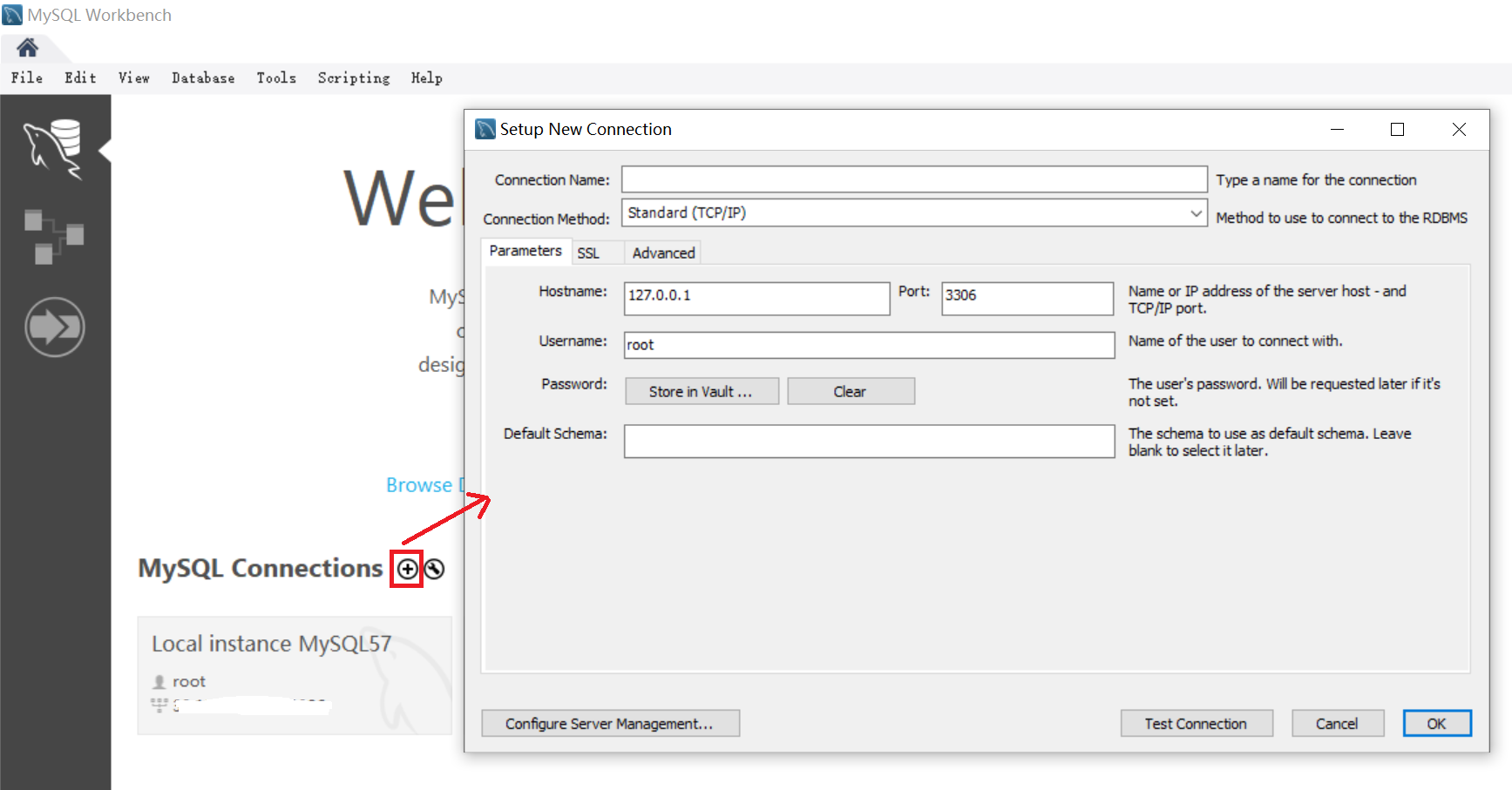
Task: Open the Help menu
Action: point(427,78)
